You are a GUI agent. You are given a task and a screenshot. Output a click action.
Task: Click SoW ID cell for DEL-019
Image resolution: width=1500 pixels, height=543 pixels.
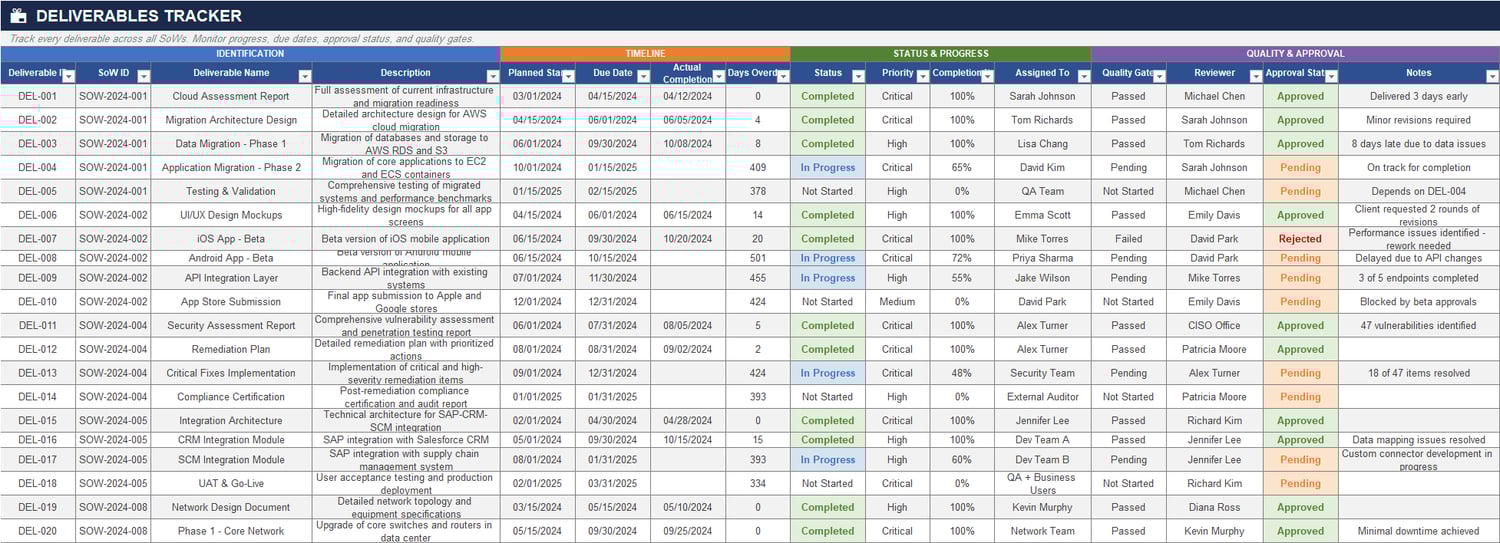pyautogui.click(x=113, y=507)
